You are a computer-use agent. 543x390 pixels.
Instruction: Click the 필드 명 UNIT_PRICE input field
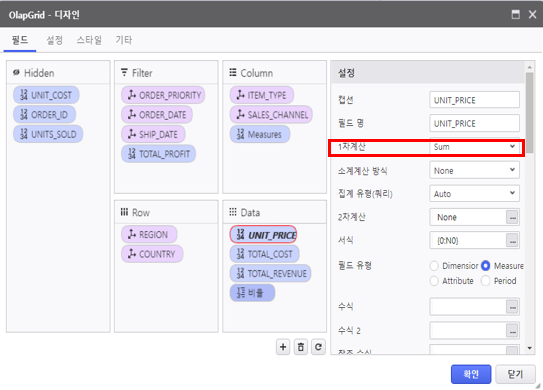[x=474, y=123]
